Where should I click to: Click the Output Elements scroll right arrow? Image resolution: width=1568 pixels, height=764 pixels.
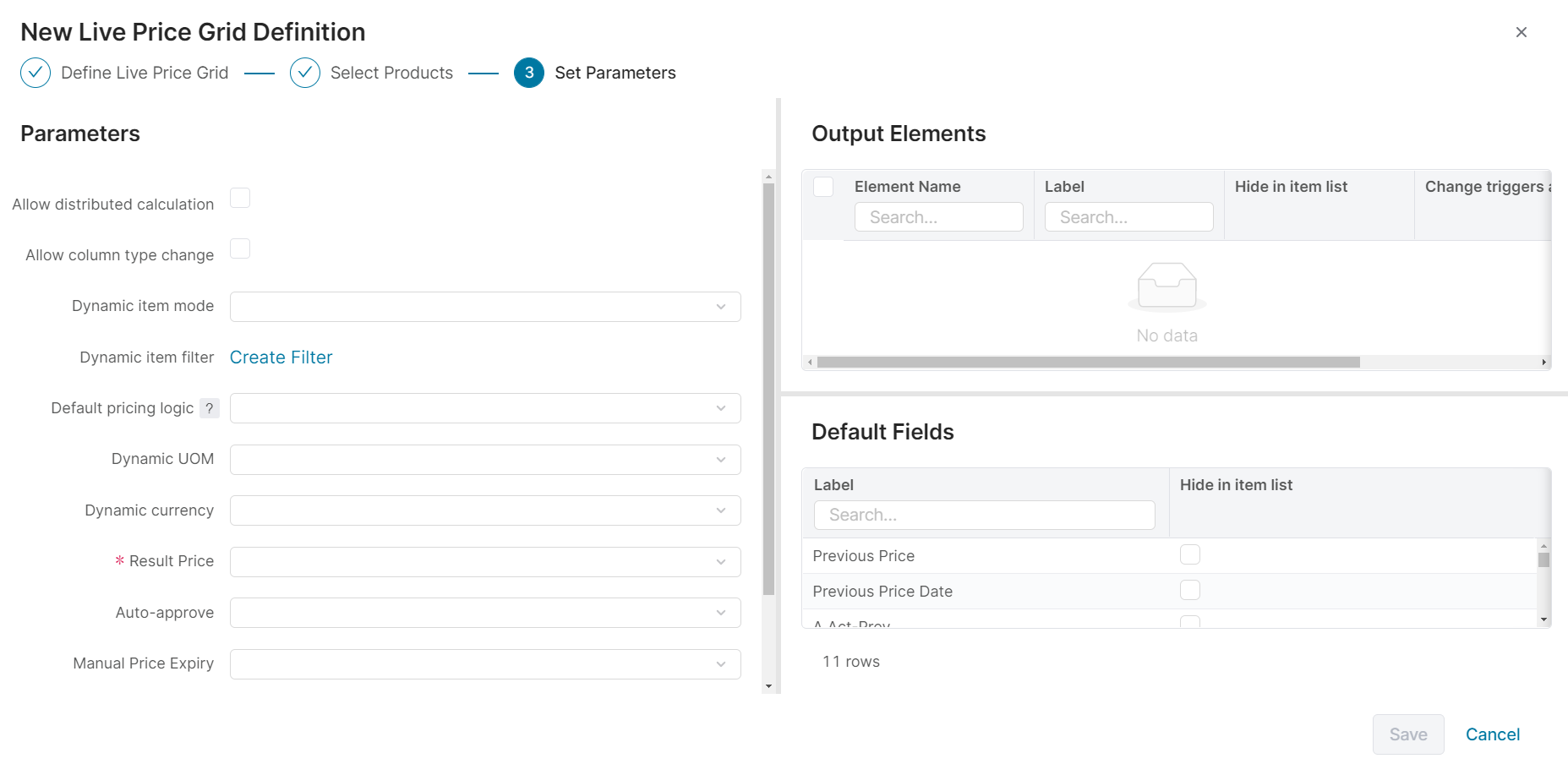1543,363
